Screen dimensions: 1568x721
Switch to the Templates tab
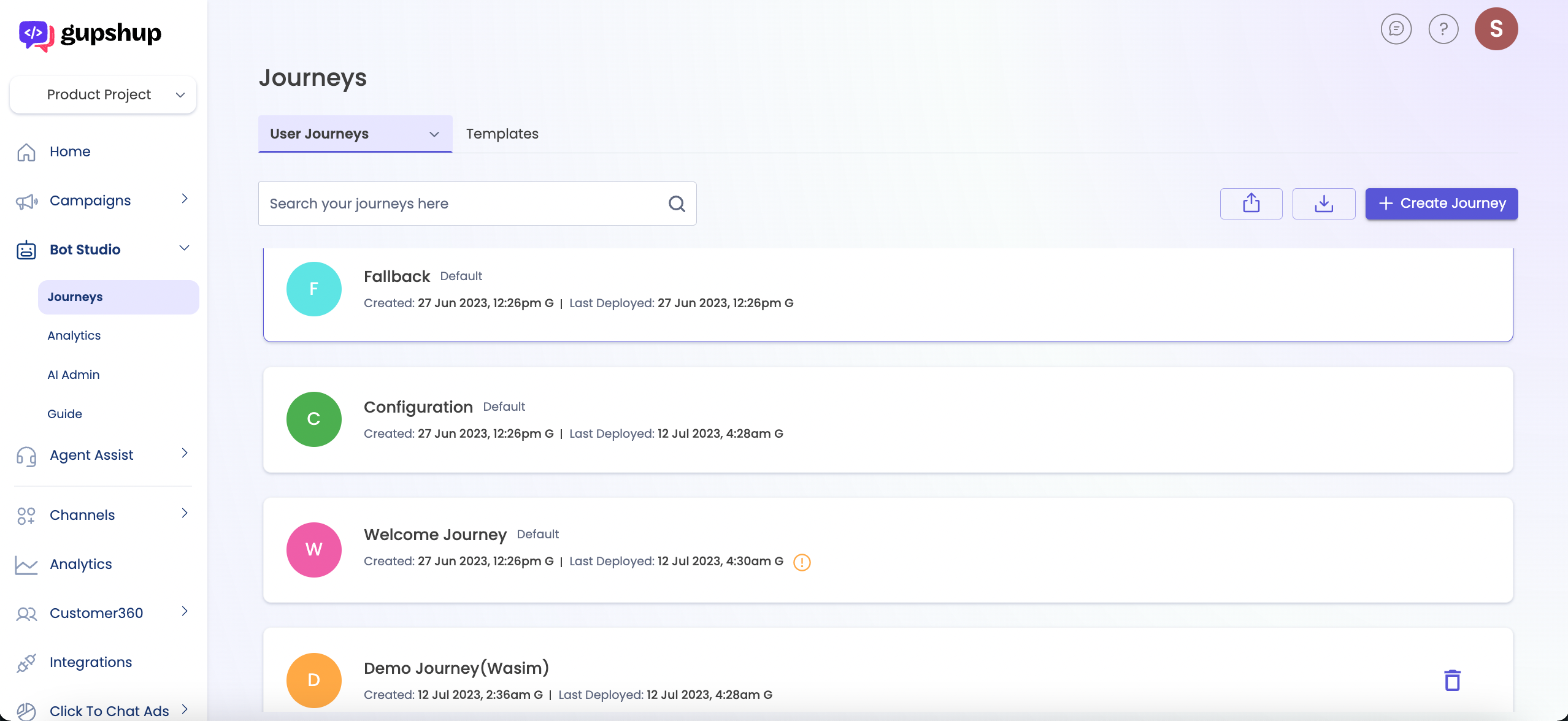pyautogui.click(x=502, y=134)
